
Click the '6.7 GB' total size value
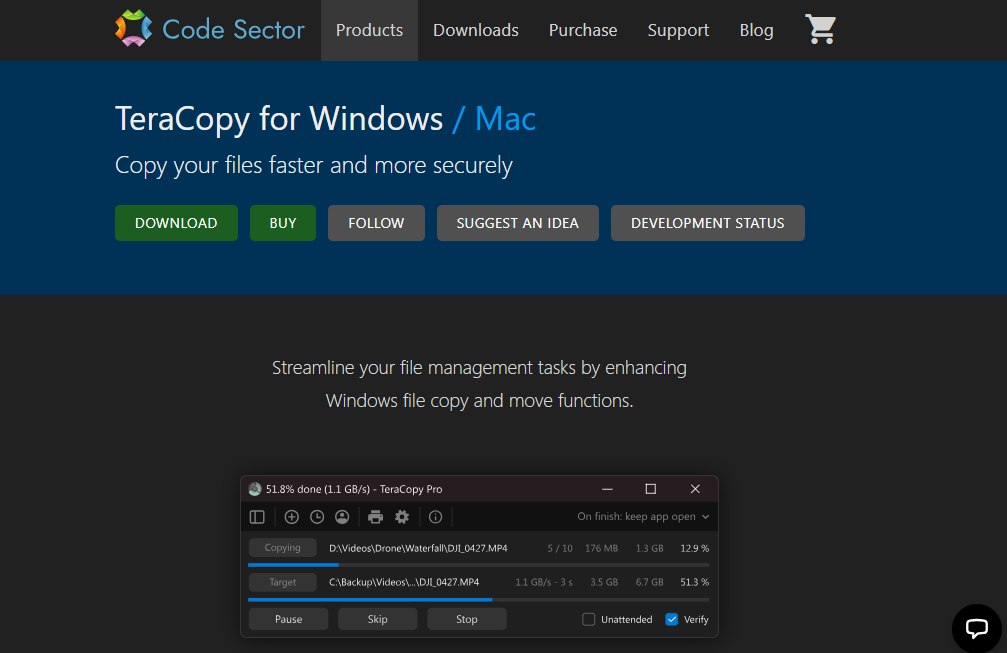click(x=649, y=582)
